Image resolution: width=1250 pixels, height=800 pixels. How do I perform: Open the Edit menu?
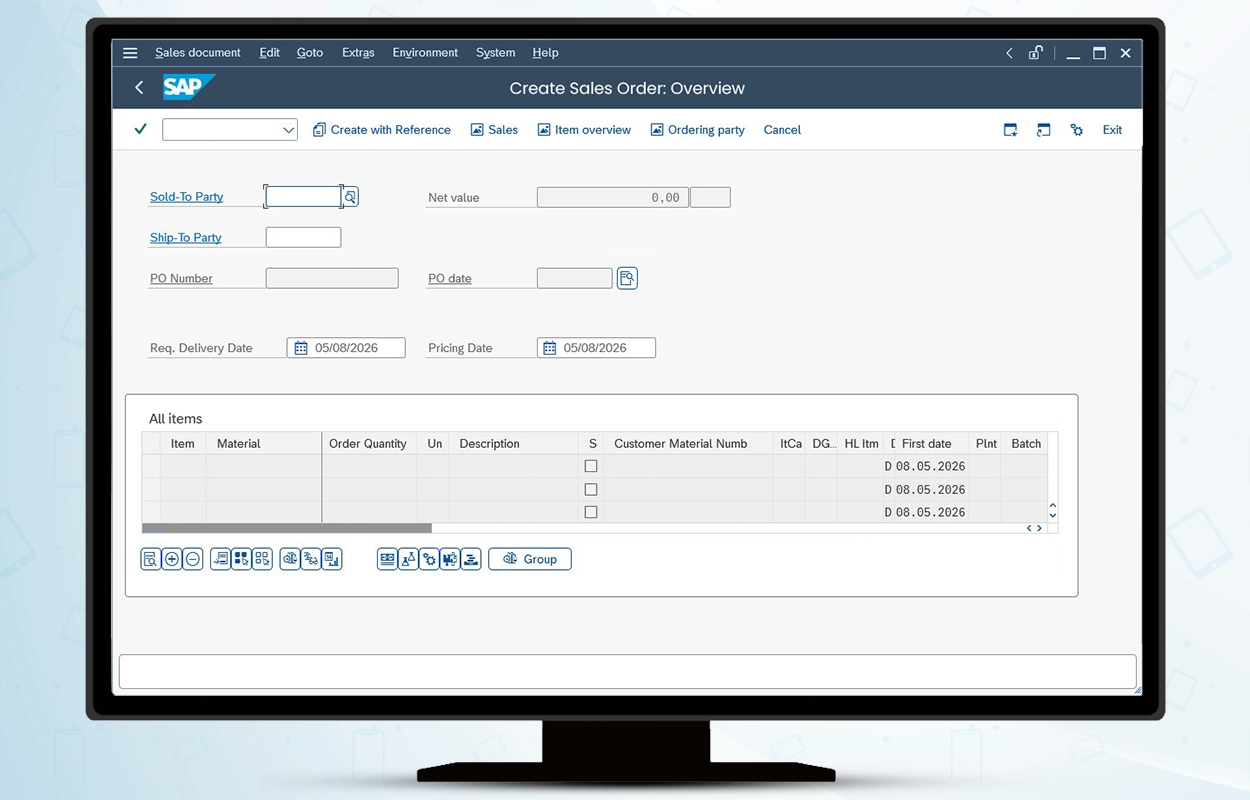click(270, 53)
